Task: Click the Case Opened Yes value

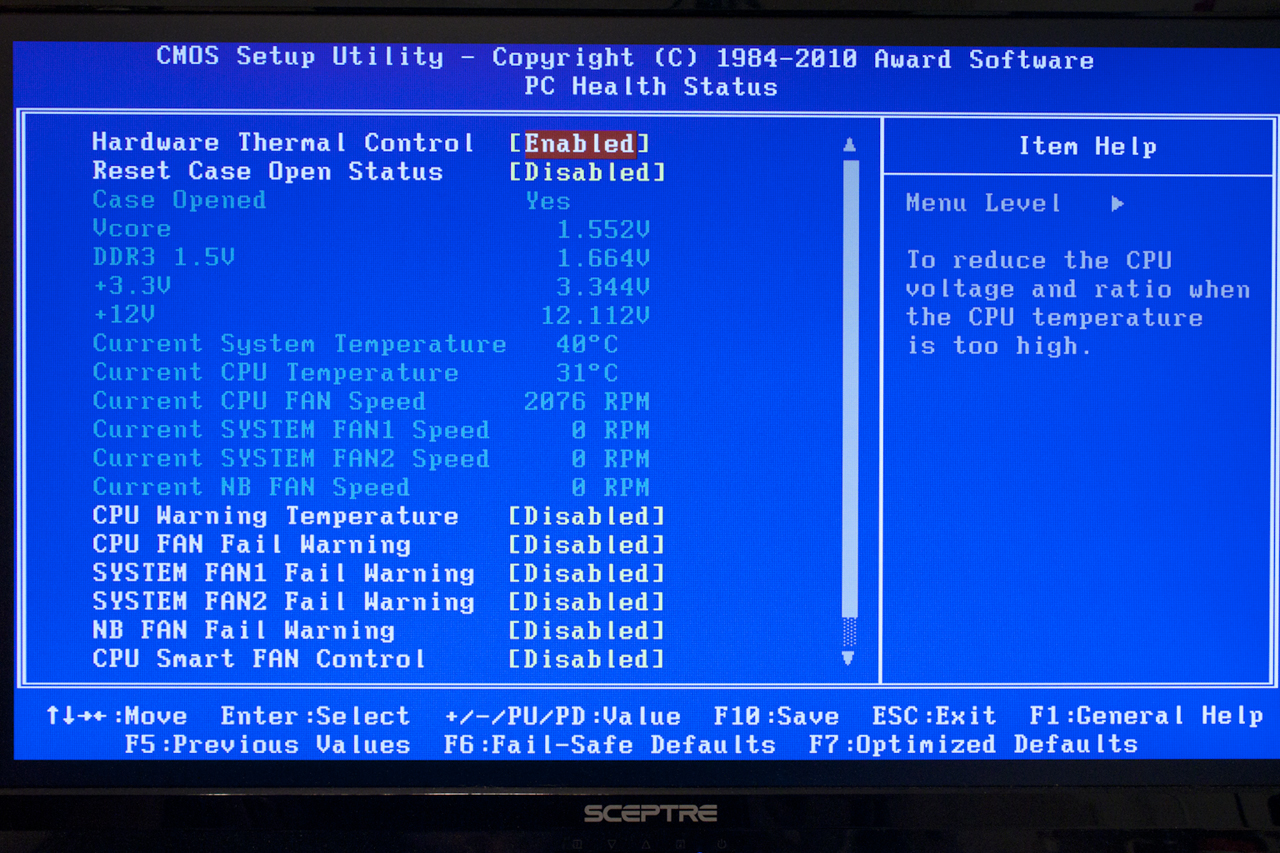Action: point(548,201)
